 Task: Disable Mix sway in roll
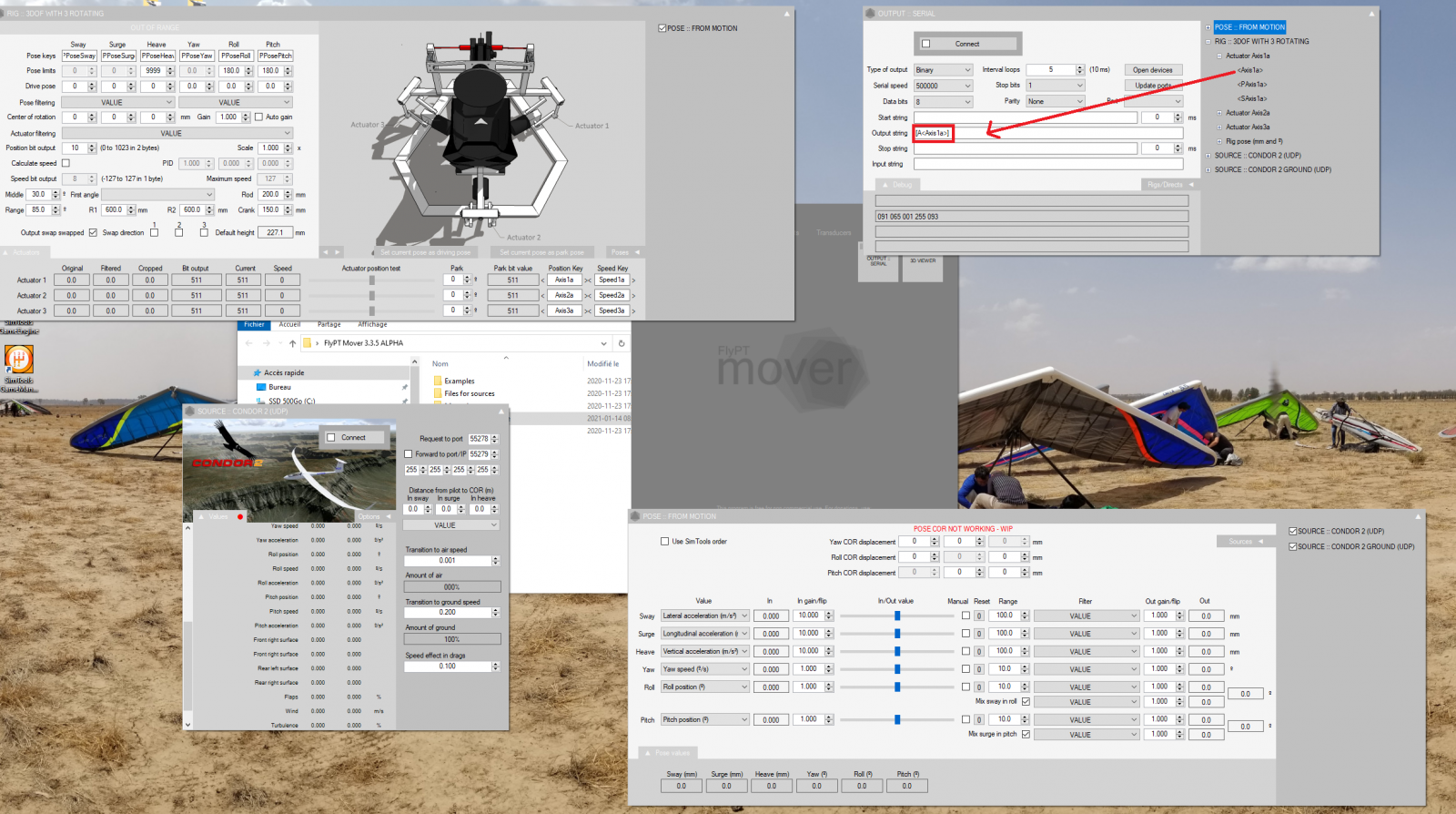(1026, 701)
